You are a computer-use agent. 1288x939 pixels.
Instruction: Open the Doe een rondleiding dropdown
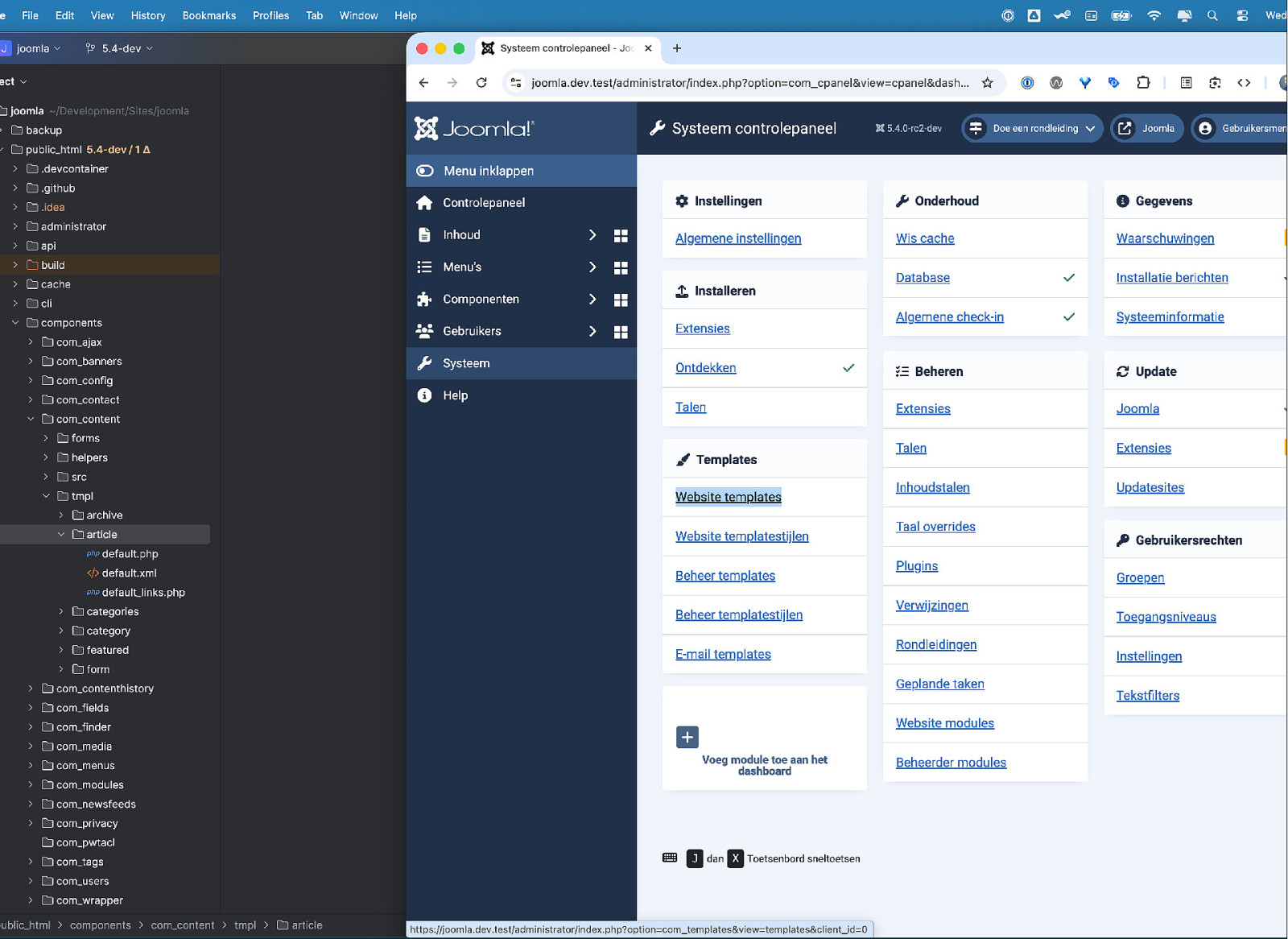click(1032, 128)
